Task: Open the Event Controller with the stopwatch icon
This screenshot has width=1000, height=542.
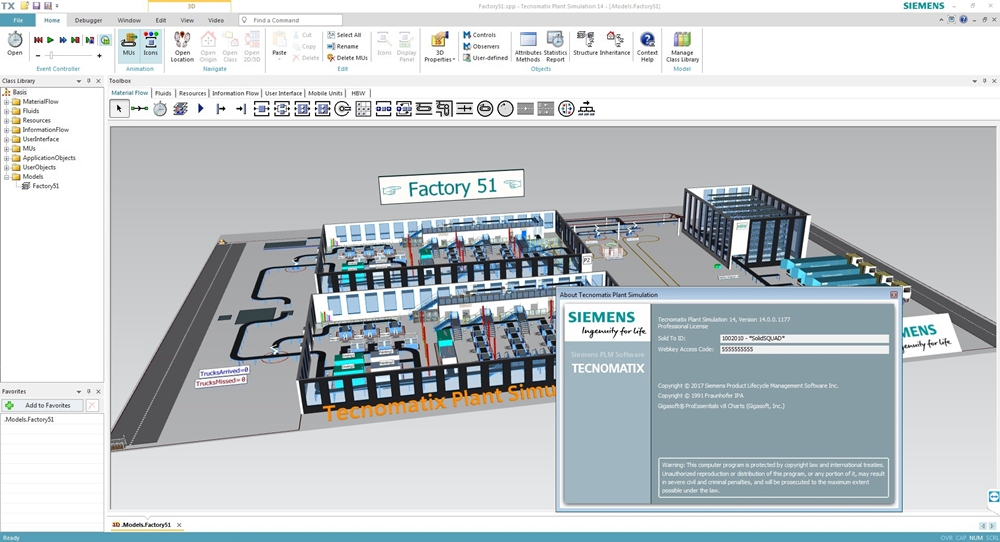Action: pyautogui.click(x=15, y=42)
